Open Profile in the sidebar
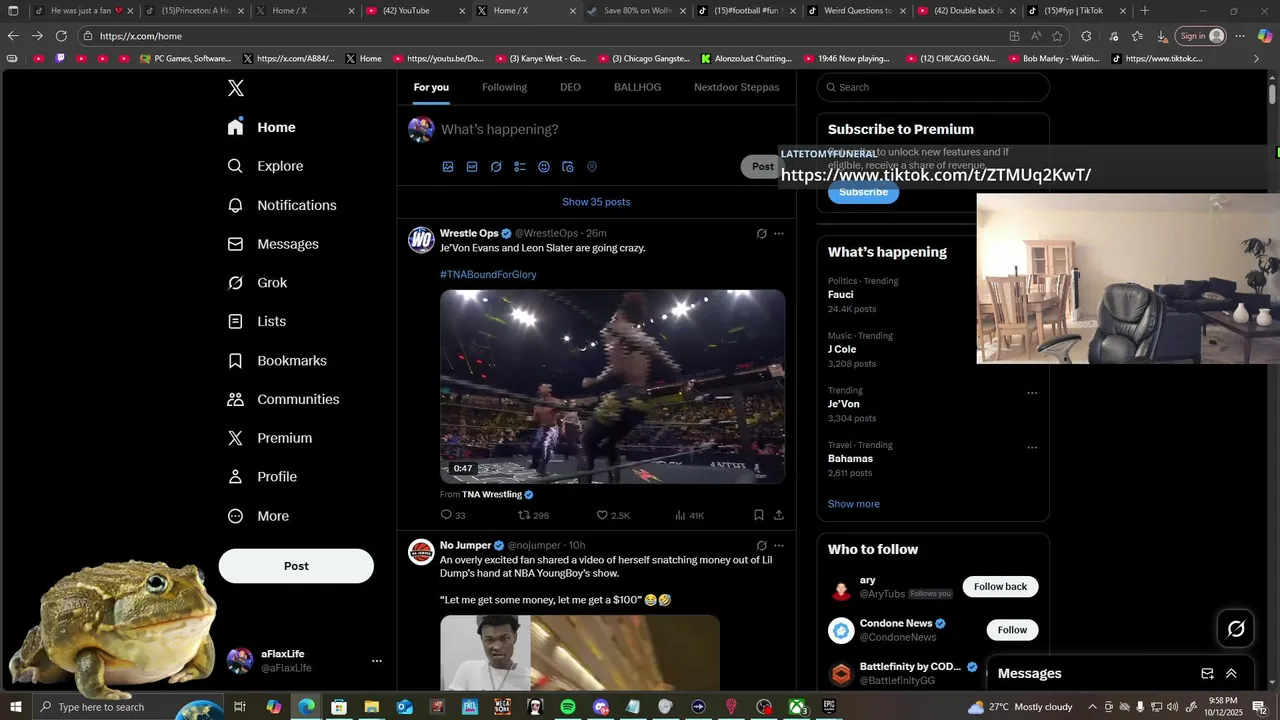 262,477
